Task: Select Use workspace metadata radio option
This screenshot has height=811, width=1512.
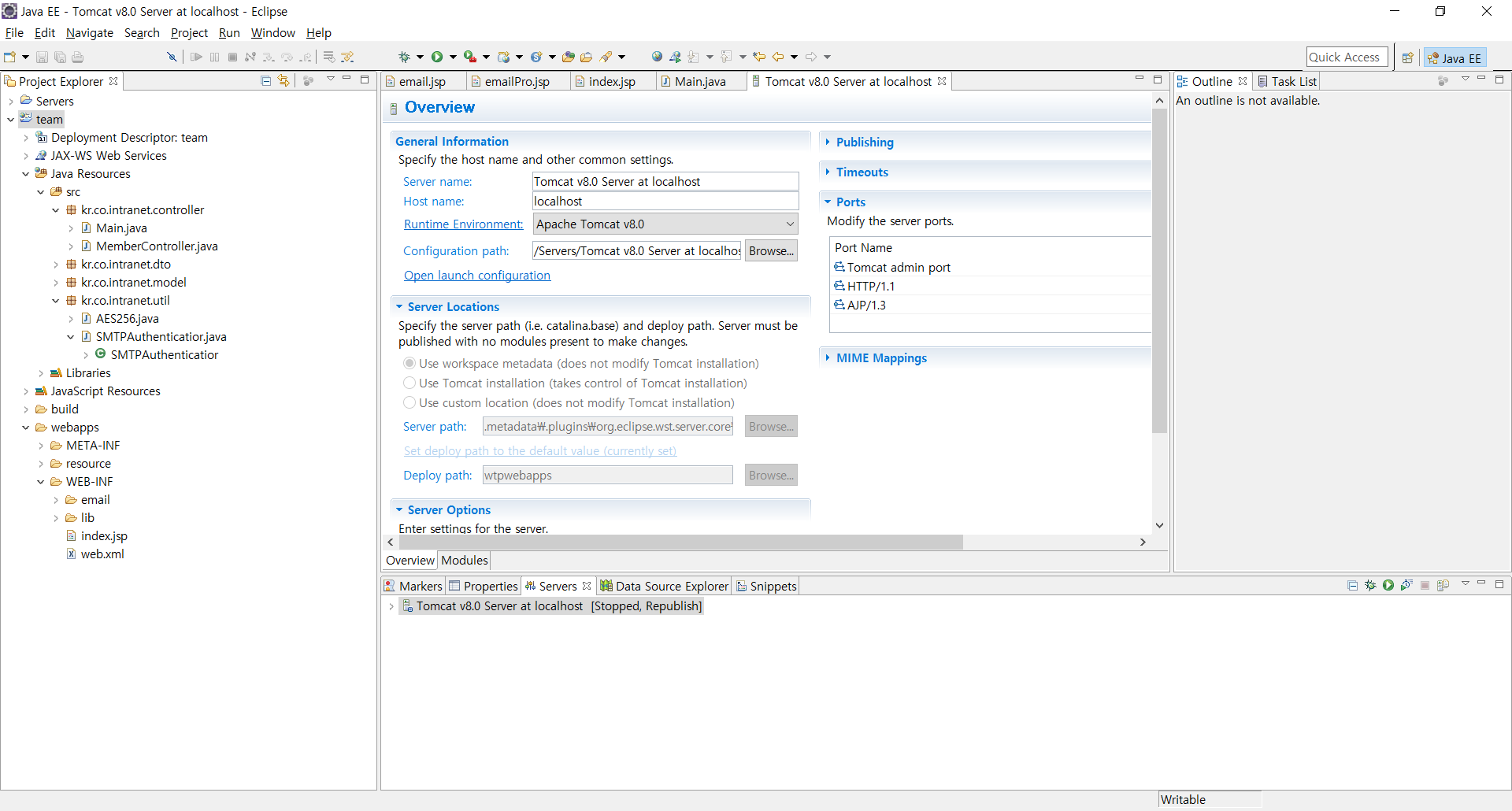Action: click(409, 363)
